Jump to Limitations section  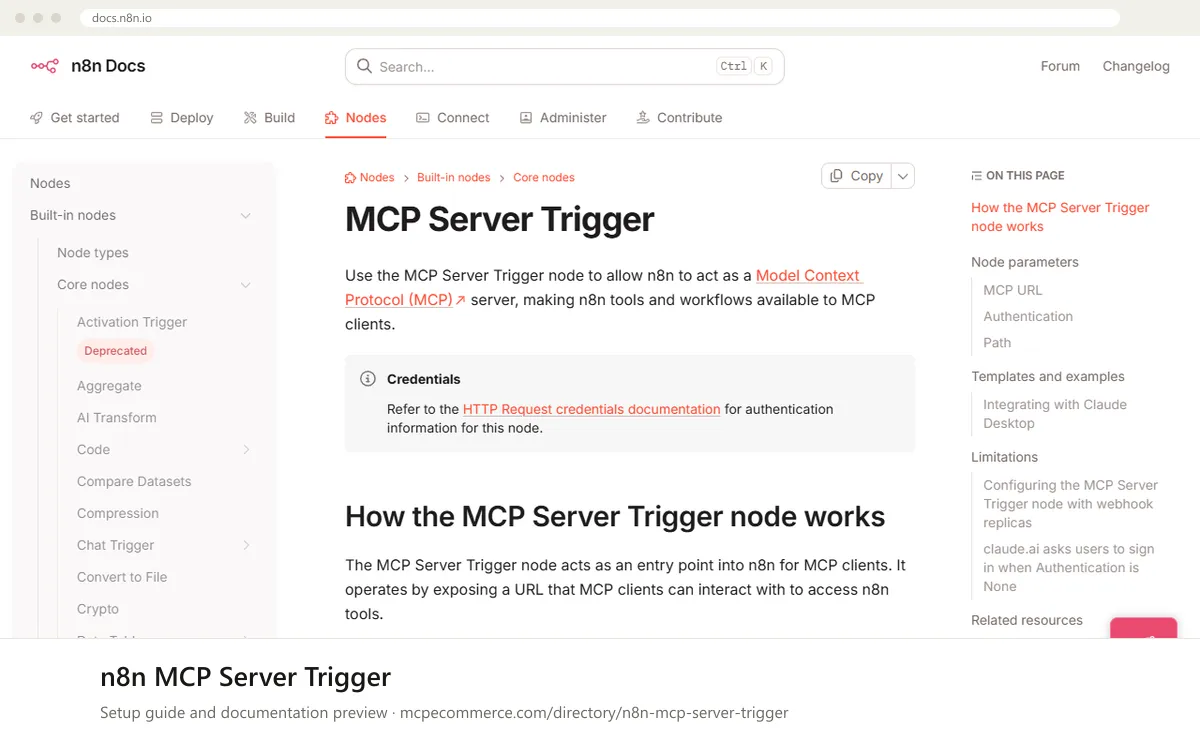(x=1004, y=457)
